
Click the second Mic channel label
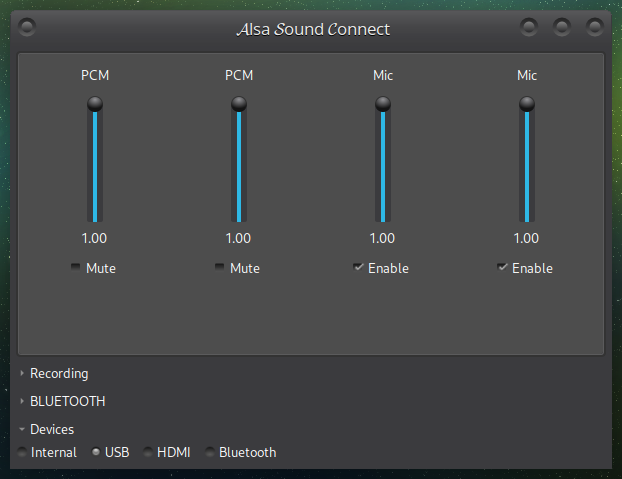pos(527,75)
